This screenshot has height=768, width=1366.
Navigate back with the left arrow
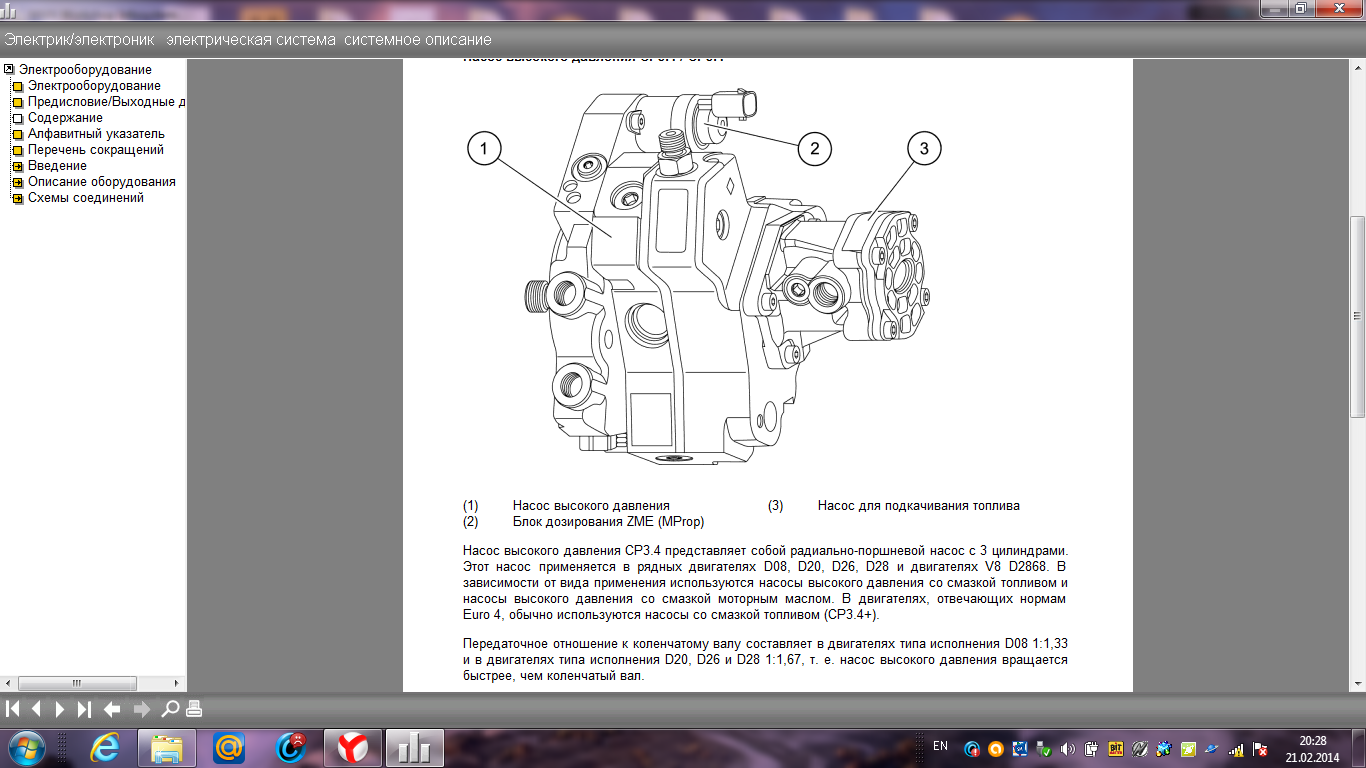click(x=112, y=709)
